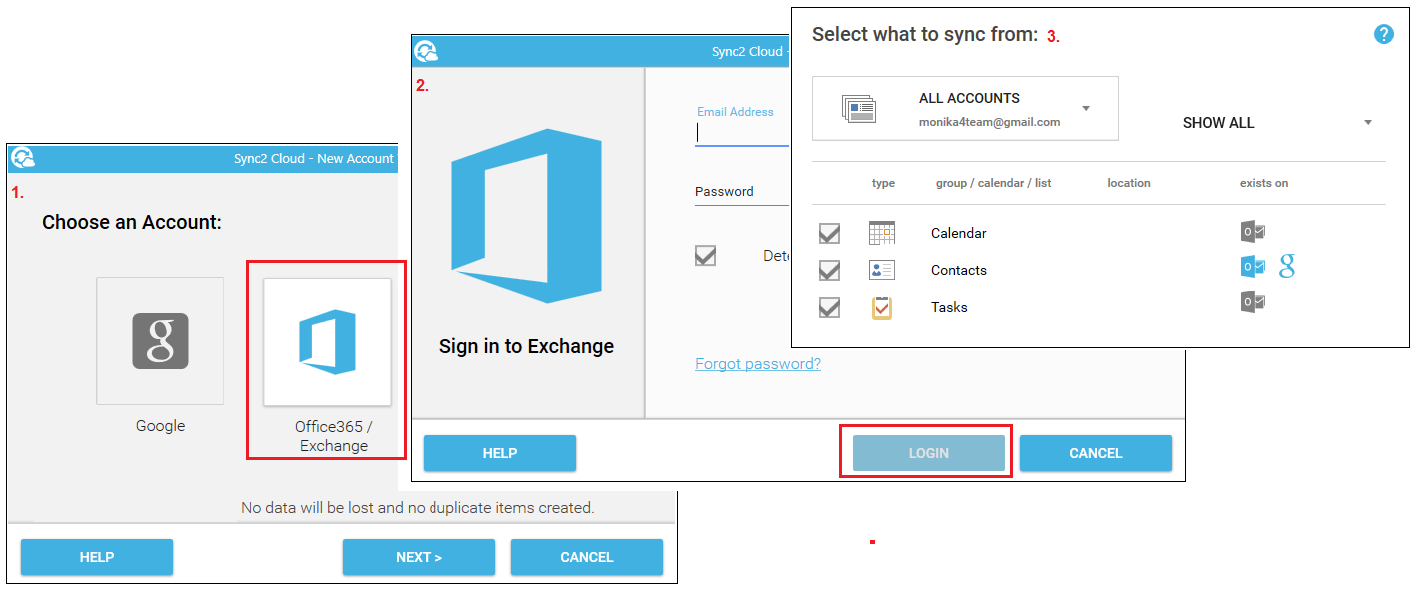Image resolution: width=1417 pixels, height=590 pixels.
Task: Open the Forgot password? link
Action: pyautogui.click(x=758, y=364)
